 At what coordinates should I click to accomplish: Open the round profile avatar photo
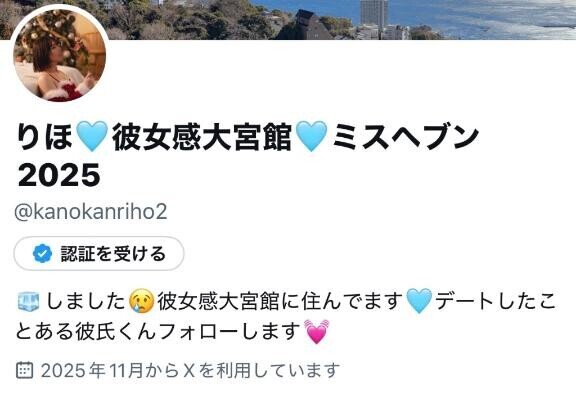[60, 55]
